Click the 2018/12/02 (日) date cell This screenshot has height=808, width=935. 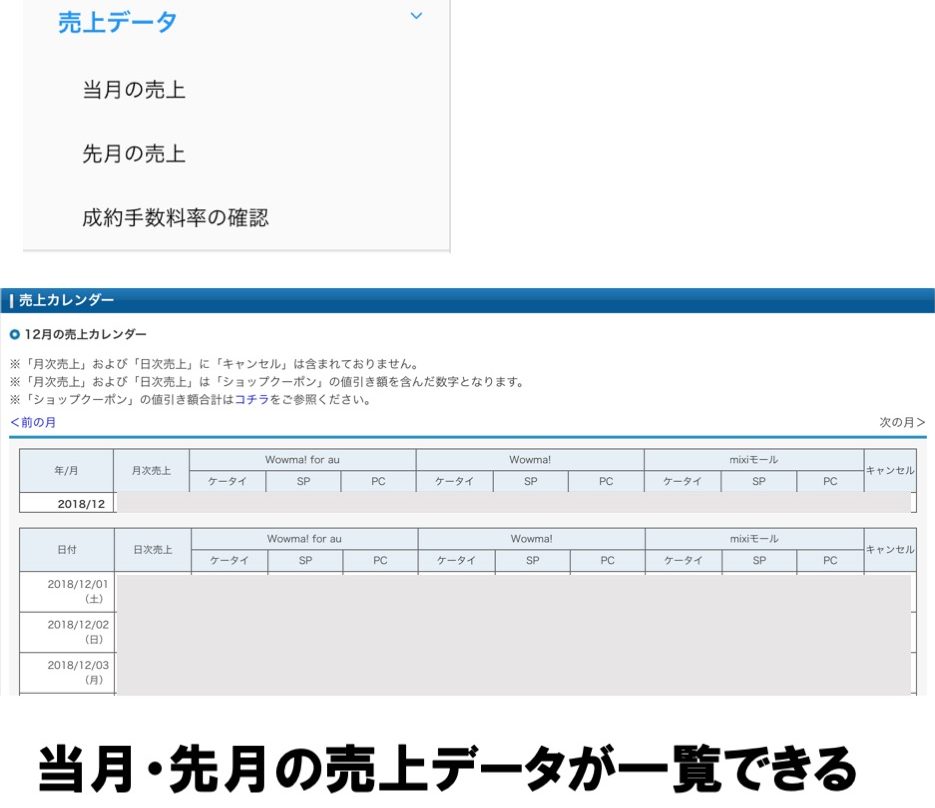[x=67, y=632]
